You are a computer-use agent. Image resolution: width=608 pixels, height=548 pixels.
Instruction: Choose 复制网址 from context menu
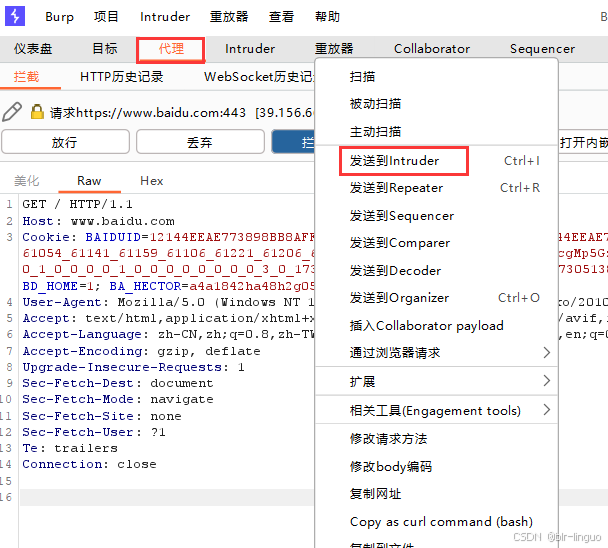coord(436,494)
